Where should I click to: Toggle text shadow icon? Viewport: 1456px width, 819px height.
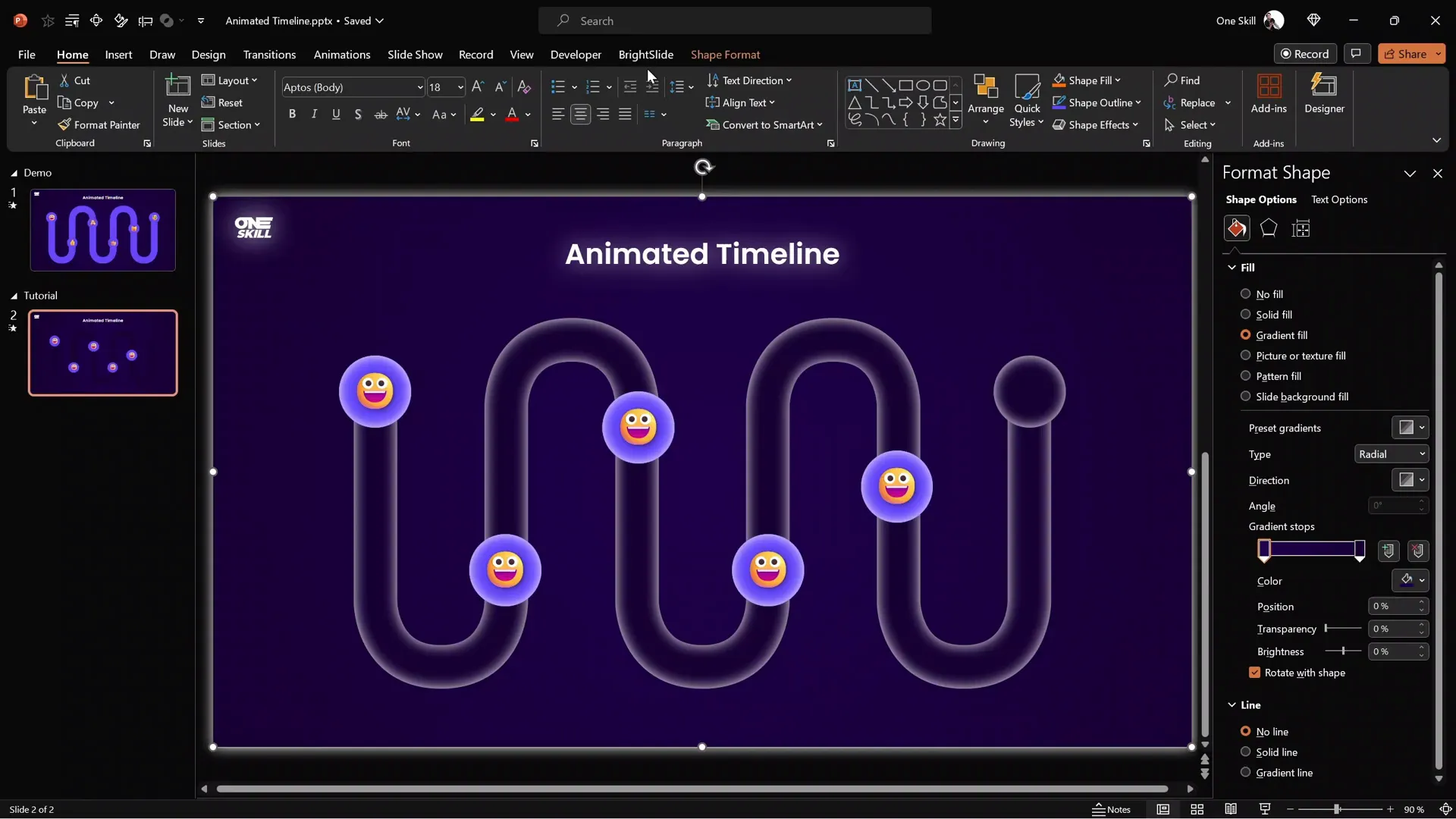358,115
